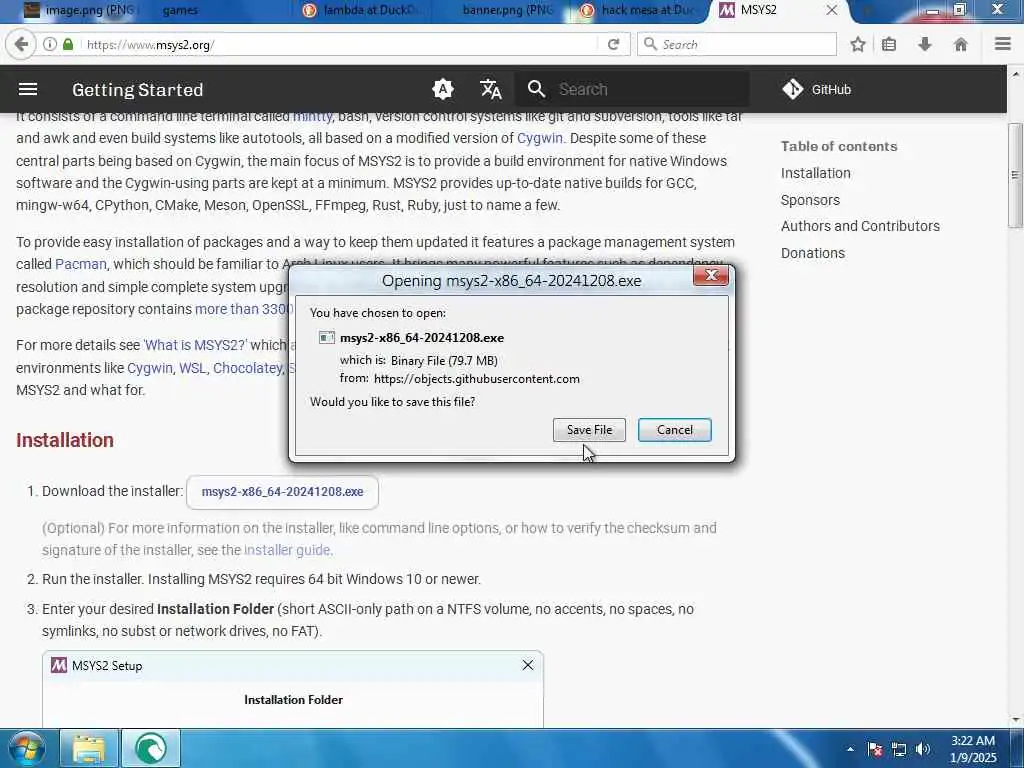Open the Pacman link
Screen dimensions: 1024x768
[x=81, y=264]
